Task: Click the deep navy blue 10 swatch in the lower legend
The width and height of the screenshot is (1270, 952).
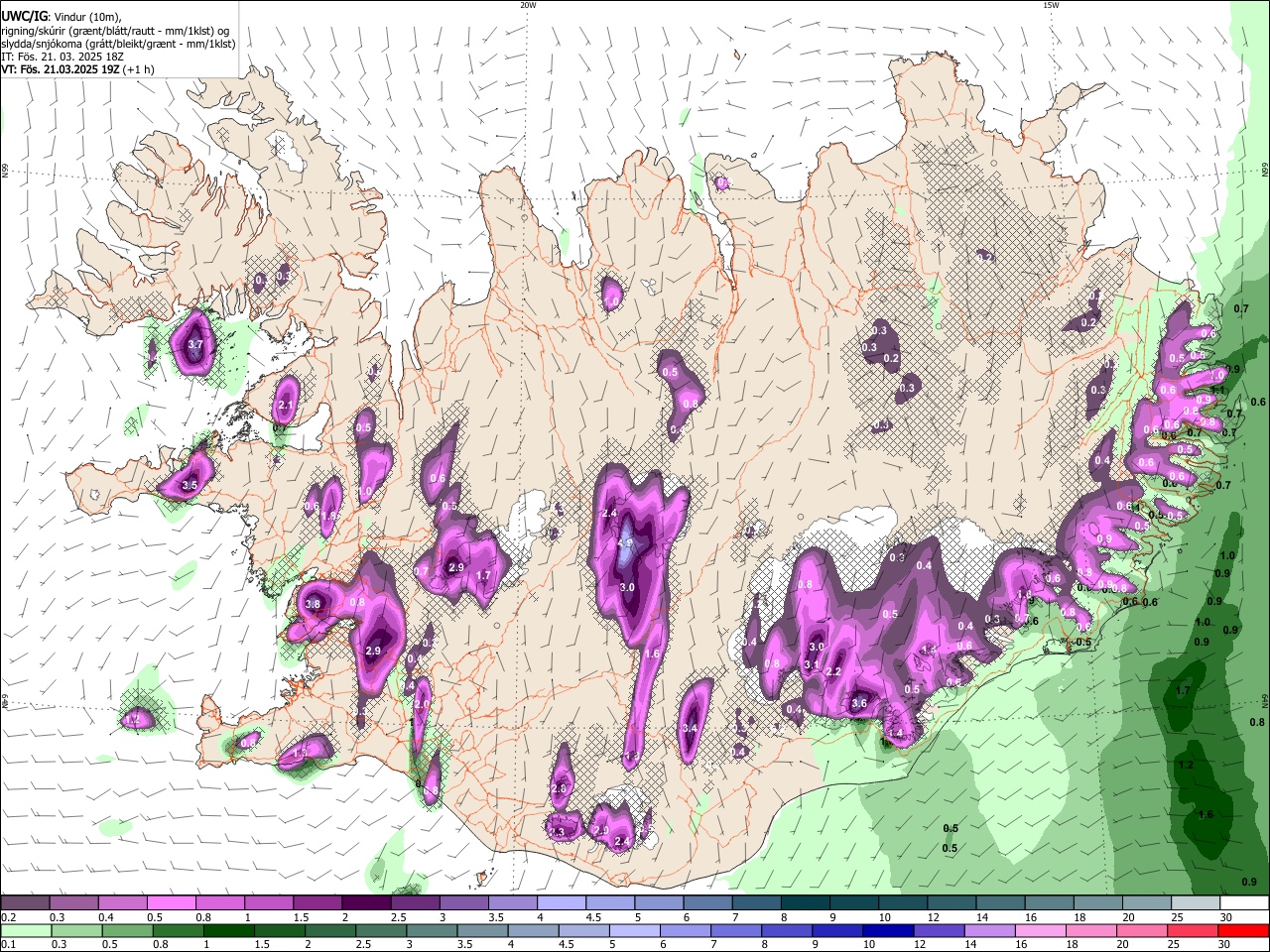Action: [x=888, y=930]
